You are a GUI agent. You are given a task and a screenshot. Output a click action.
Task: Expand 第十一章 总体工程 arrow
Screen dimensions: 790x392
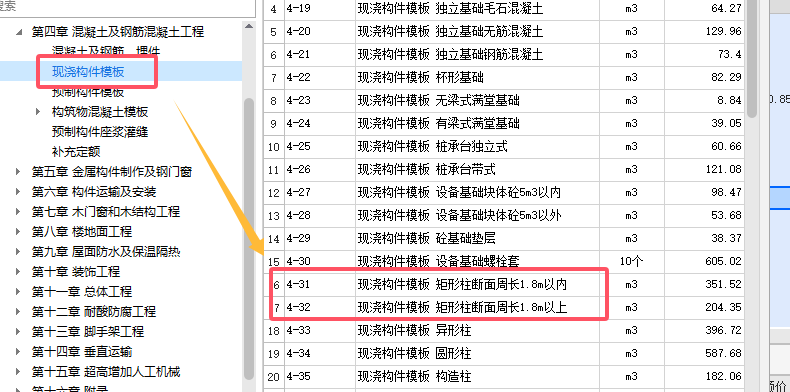[x=19, y=292]
